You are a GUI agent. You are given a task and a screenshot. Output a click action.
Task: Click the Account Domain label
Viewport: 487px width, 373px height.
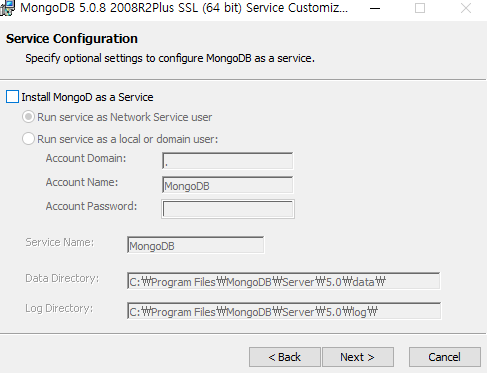pyautogui.click(x=86, y=158)
